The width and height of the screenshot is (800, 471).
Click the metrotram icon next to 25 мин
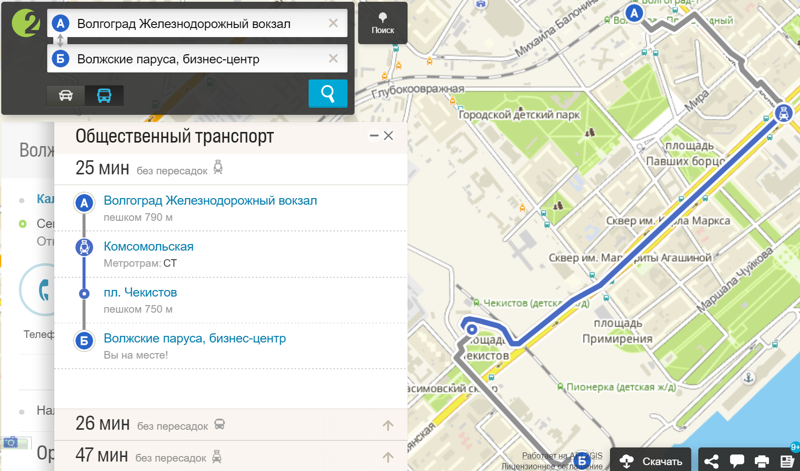pyautogui.click(x=218, y=167)
